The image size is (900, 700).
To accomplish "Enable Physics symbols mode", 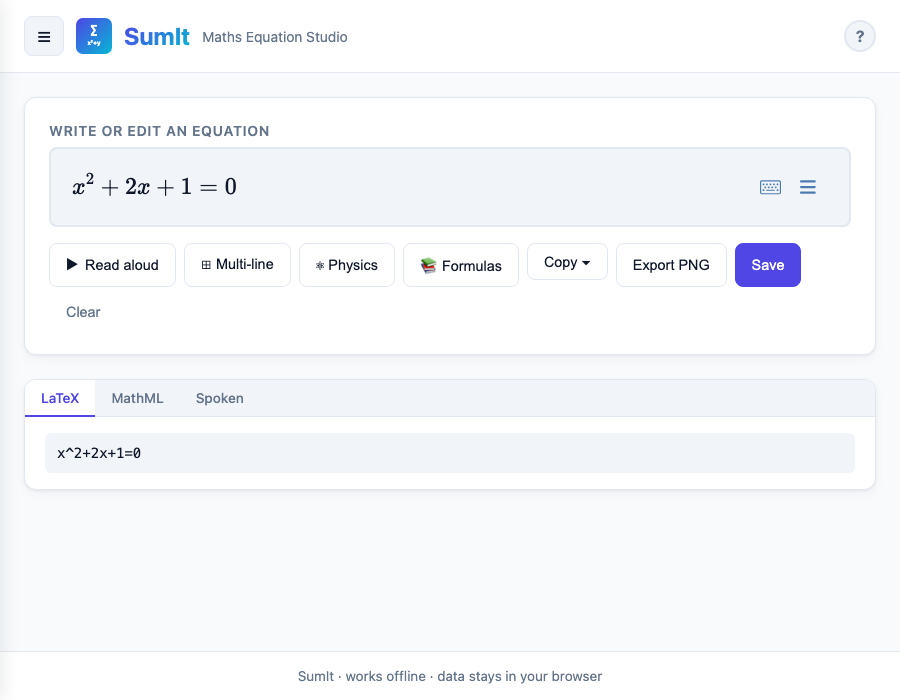I will point(346,264).
